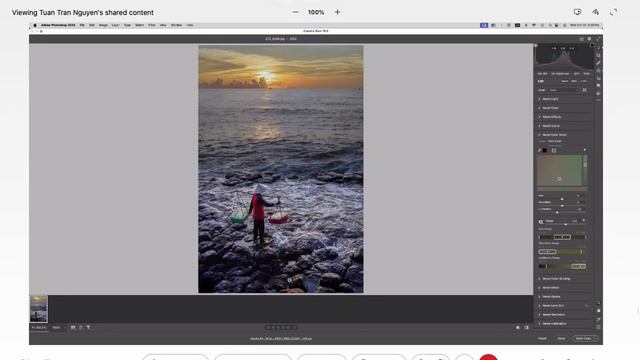The image size is (640, 360).
Task: Click the Cancel button
Action: (x=542, y=338)
